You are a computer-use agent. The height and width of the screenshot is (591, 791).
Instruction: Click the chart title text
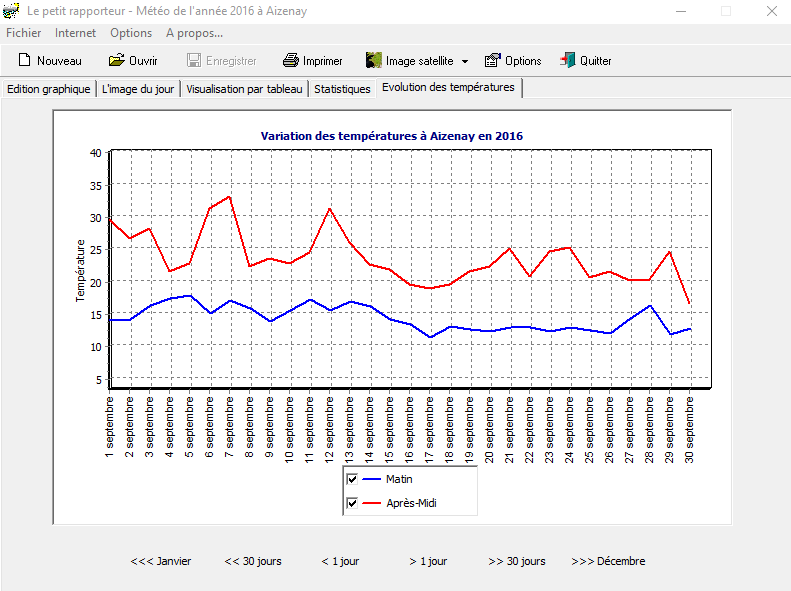392,136
